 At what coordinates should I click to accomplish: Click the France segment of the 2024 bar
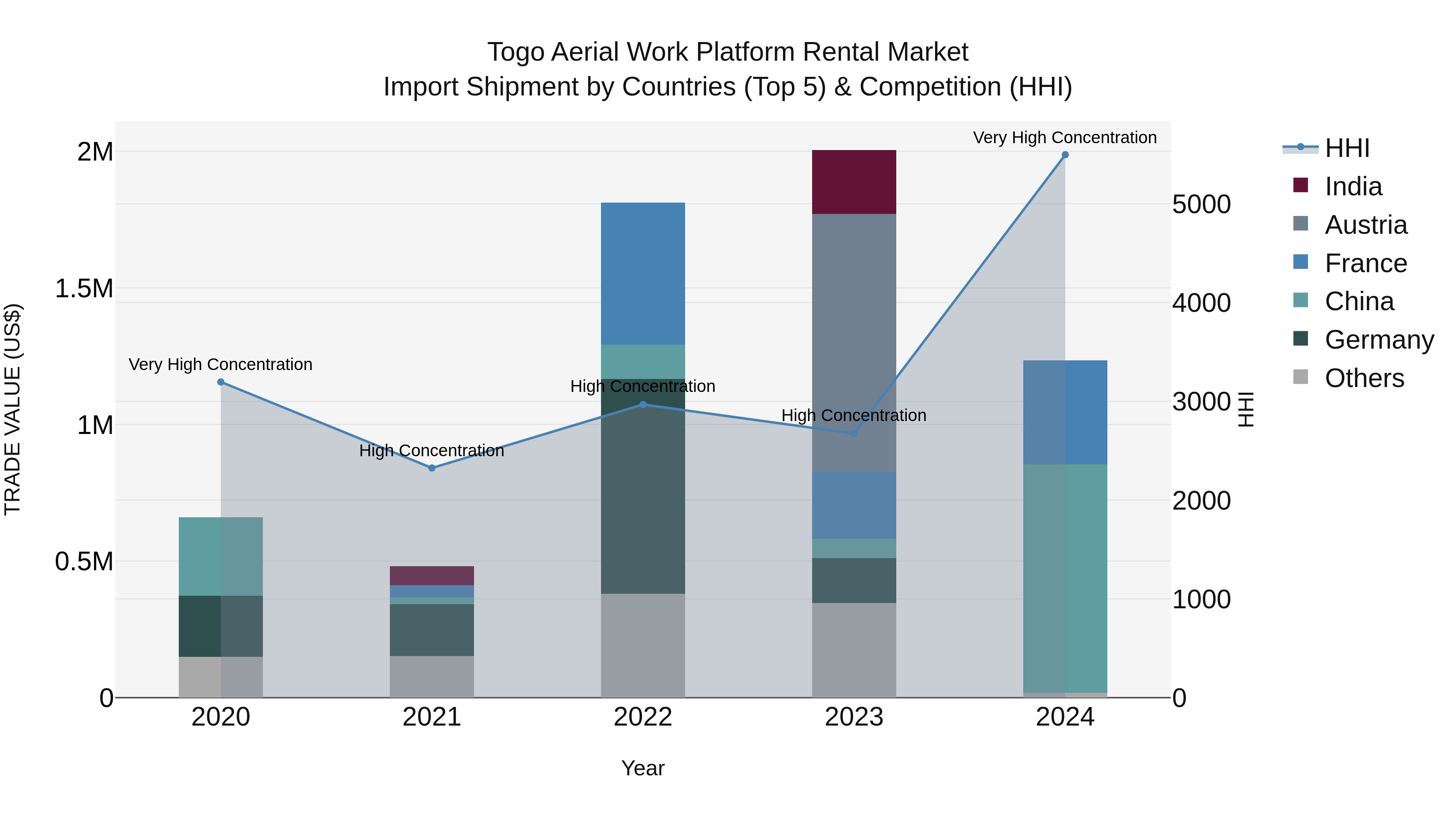pyautogui.click(x=1065, y=413)
